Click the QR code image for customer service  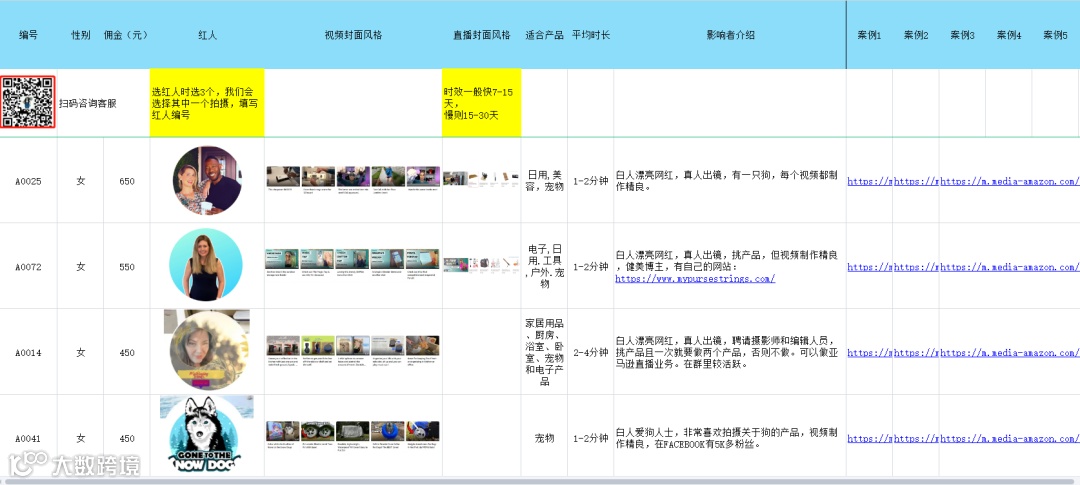(x=28, y=102)
